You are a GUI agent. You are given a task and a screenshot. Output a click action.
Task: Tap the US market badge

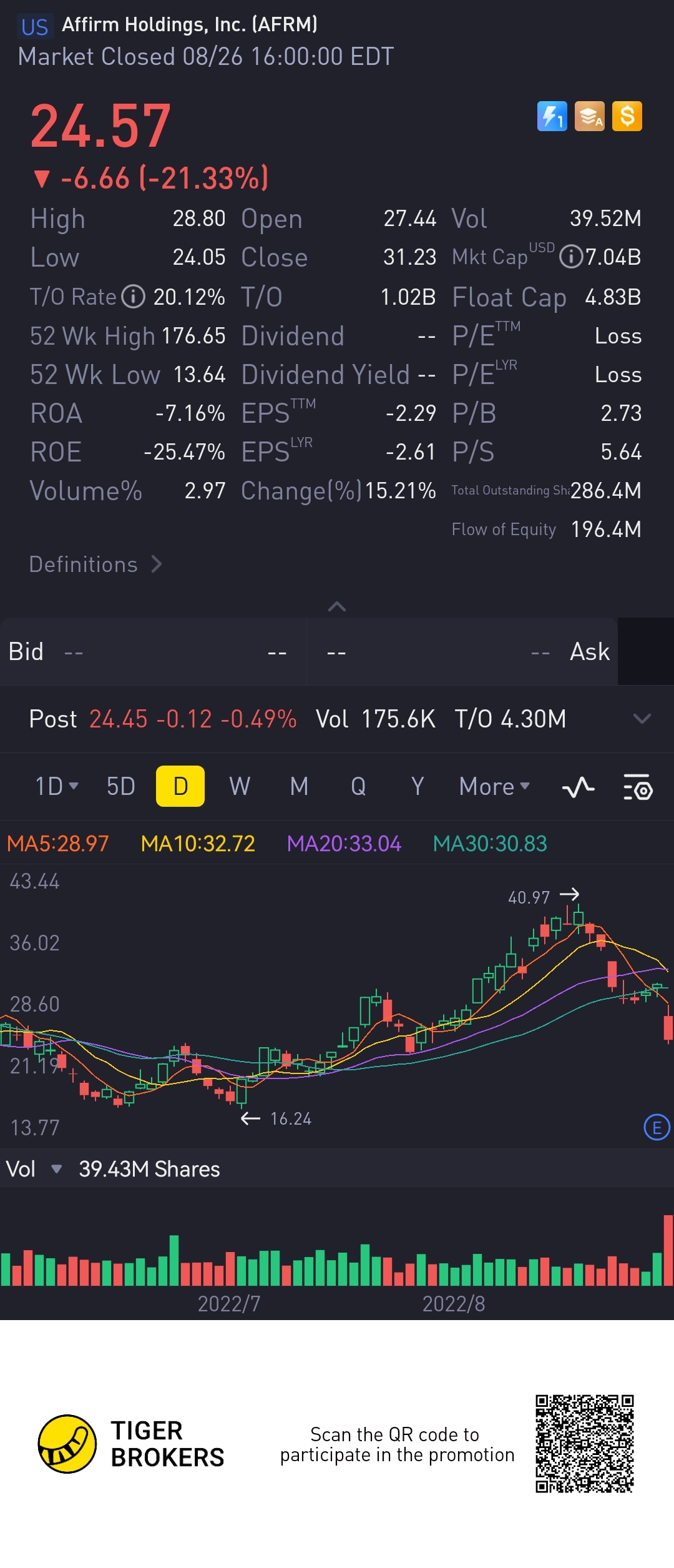pyautogui.click(x=34, y=27)
